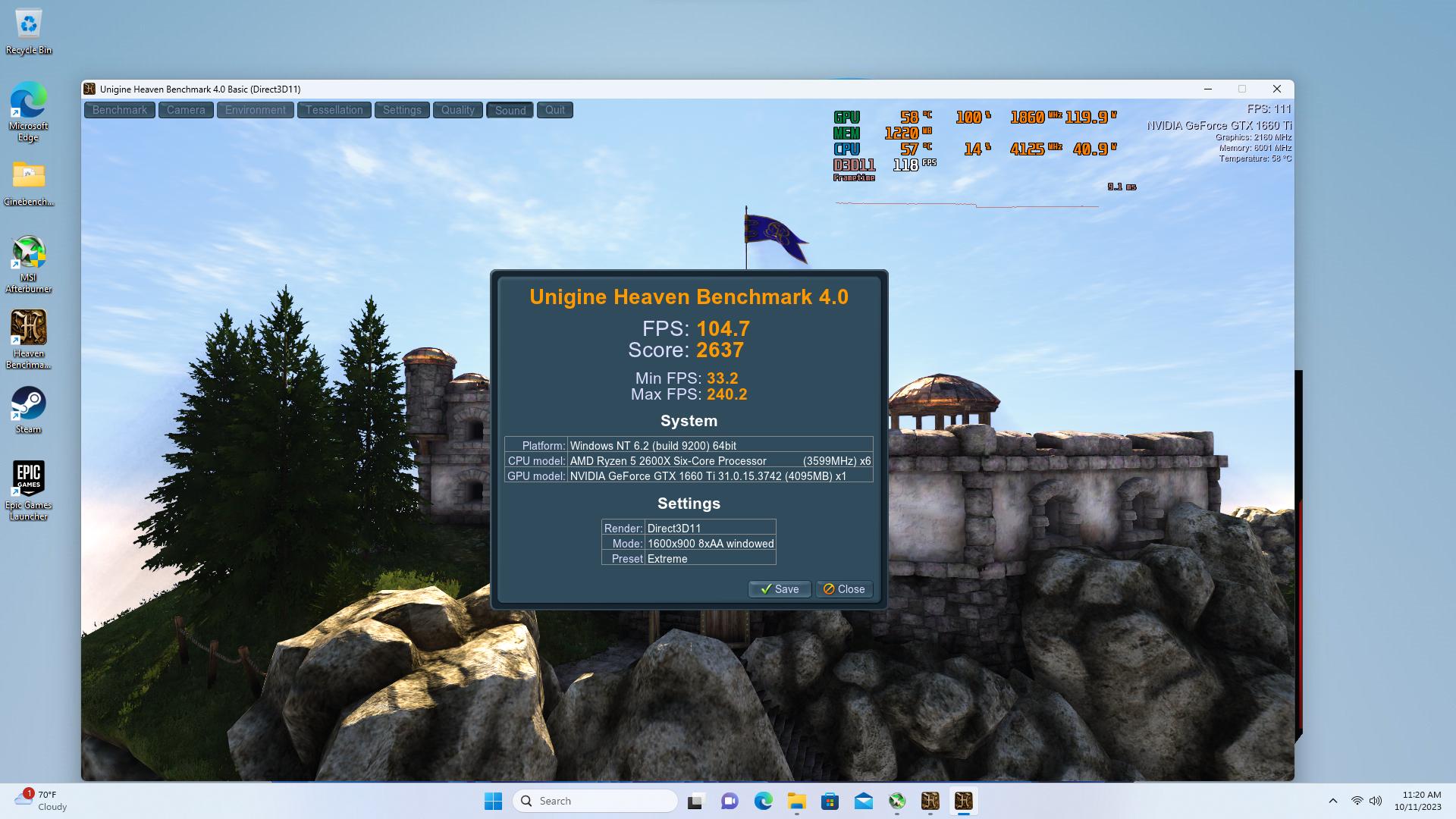
Task: Select Heaven Benchmark desktop shortcut
Action: [x=29, y=340]
